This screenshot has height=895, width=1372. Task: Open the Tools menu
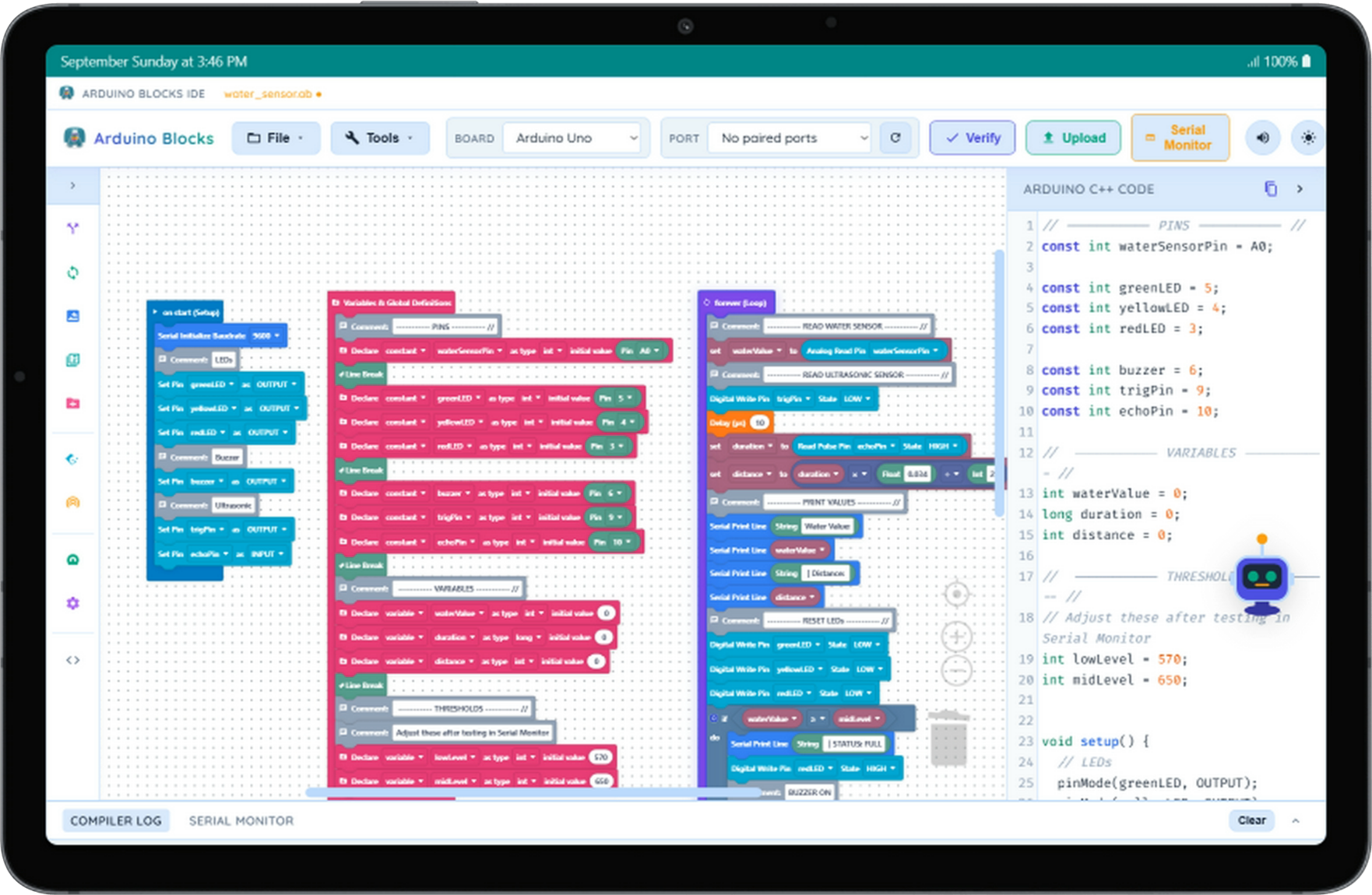[x=380, y=138]
